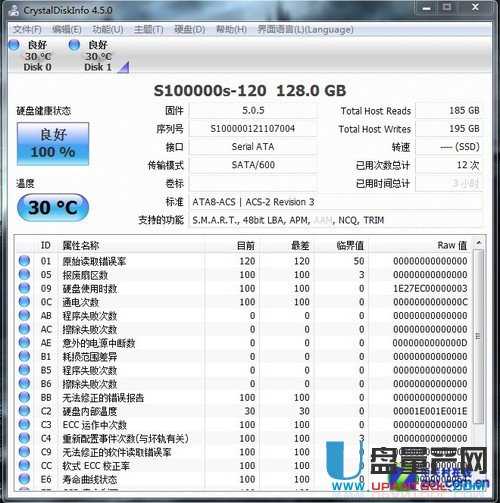
Task: Select the 硬盘内部温度 attribute row
Action: [244, 411]
